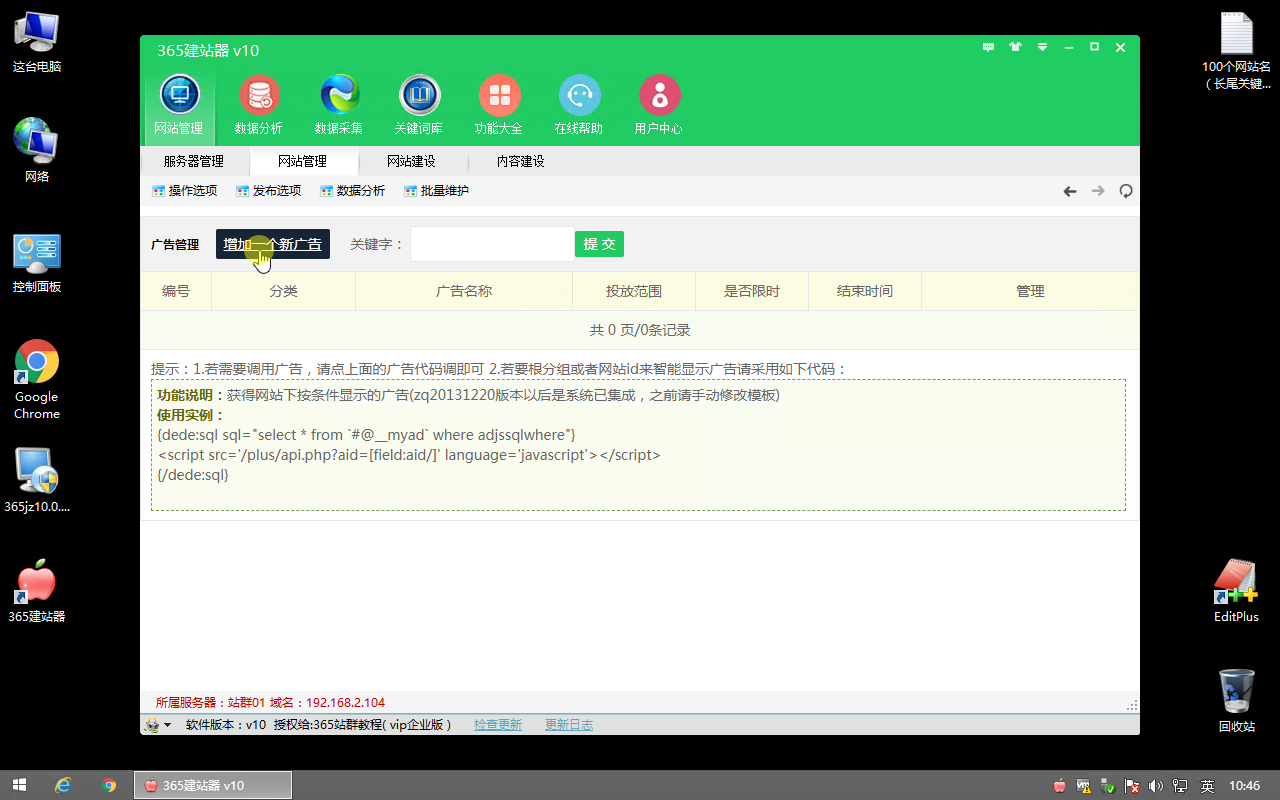Open the Windows Start button
This screenshot has width=1280, height=800.
(x=19, y=785)
